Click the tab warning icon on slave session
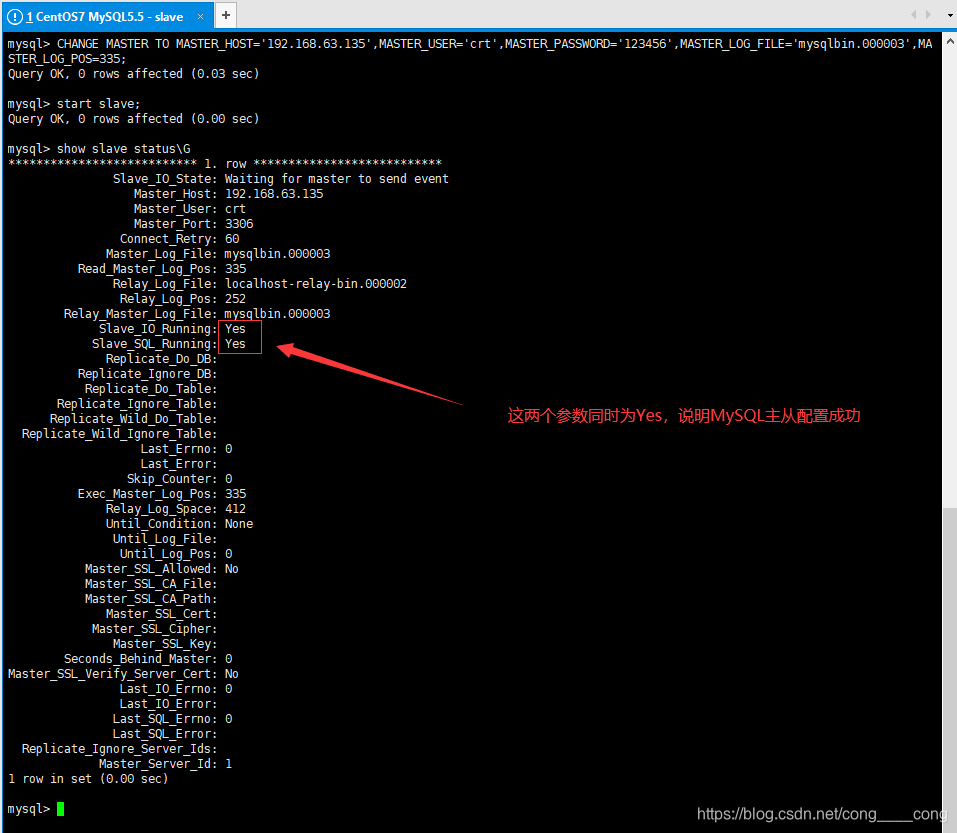 [15, 17]
